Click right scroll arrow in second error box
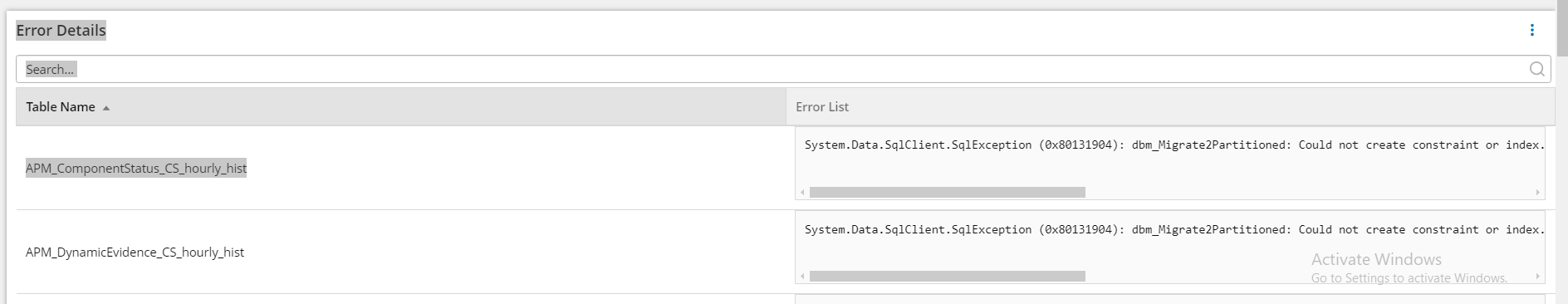The height and width of the screenshot is (304, 1568). 1538,276
